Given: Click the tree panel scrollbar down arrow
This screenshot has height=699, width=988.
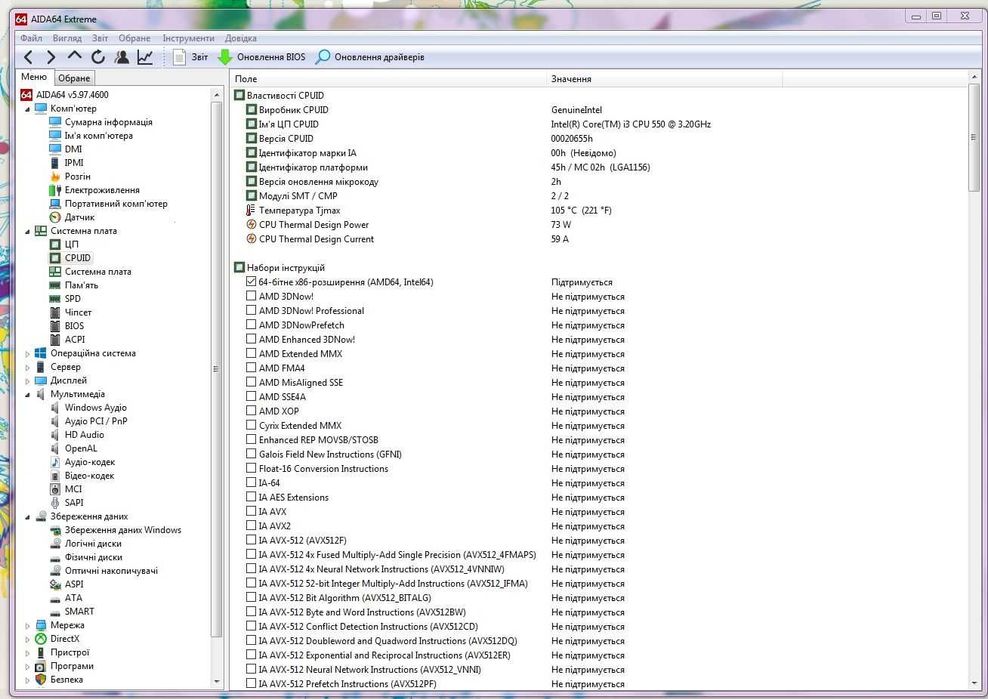Looking at the screenshot, I should (217, 681).
